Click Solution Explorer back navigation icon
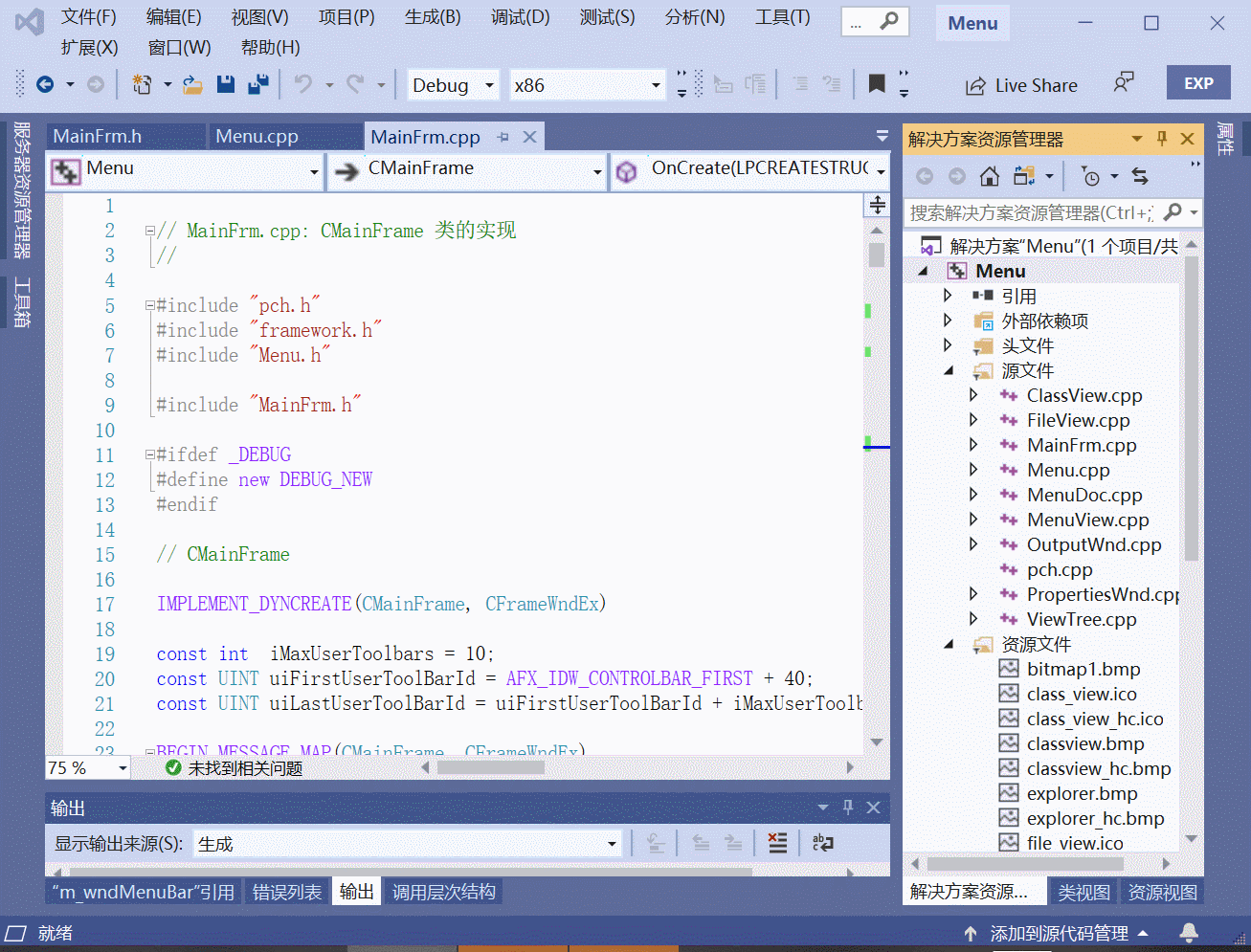Image resolution: width=1251 pixels, height=952 pixels. (925, 176)
